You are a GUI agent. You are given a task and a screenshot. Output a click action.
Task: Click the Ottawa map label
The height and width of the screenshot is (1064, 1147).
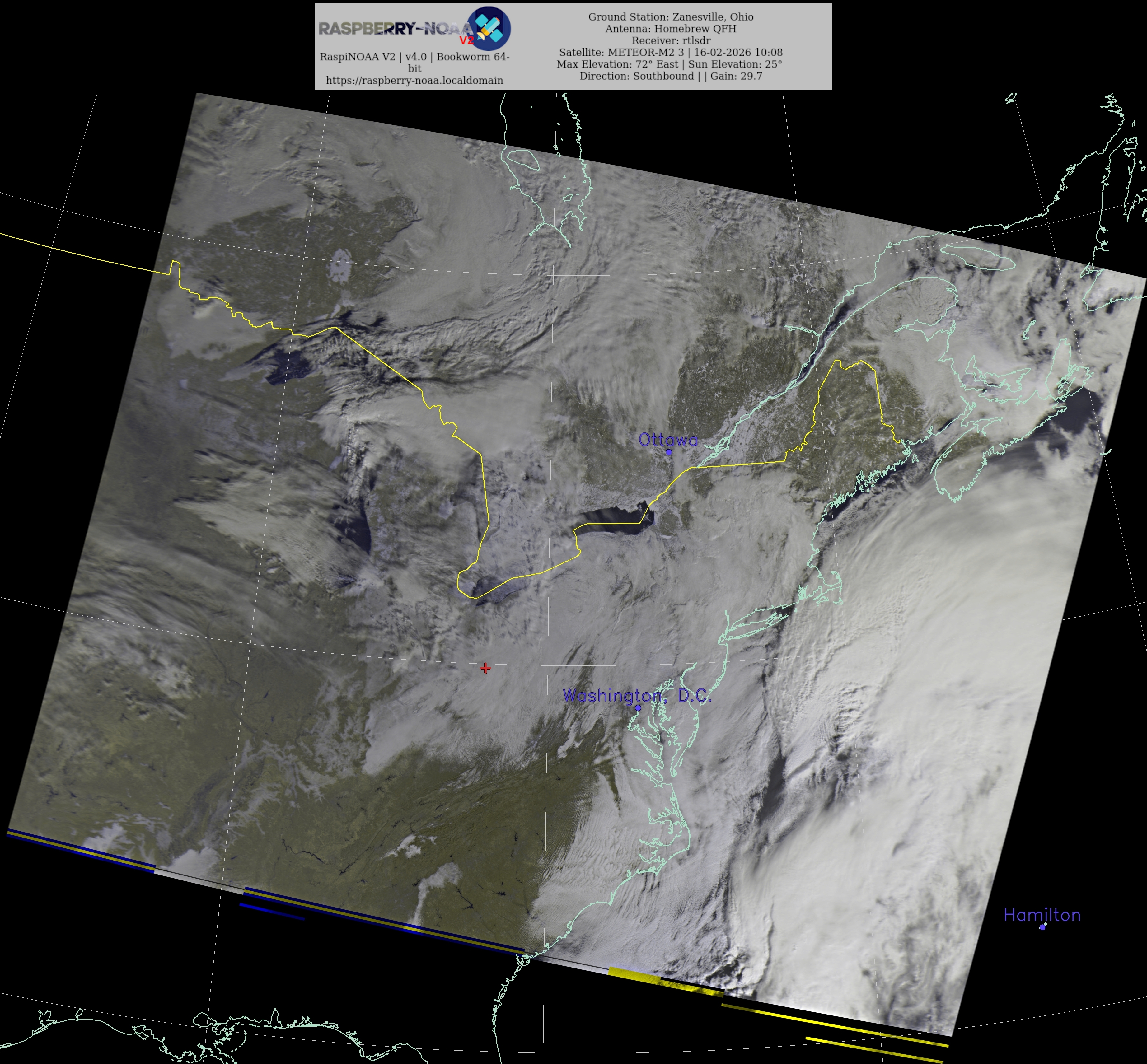[x=668, y=440]
